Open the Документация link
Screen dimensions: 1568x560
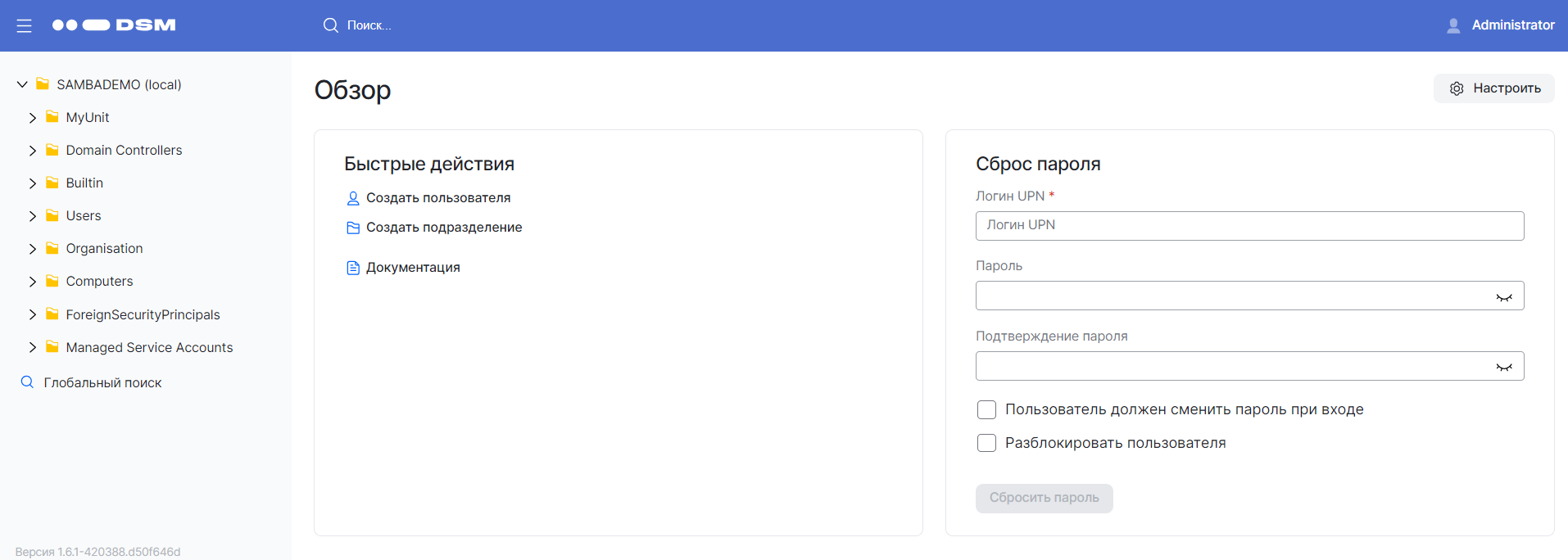click(413, 268)
